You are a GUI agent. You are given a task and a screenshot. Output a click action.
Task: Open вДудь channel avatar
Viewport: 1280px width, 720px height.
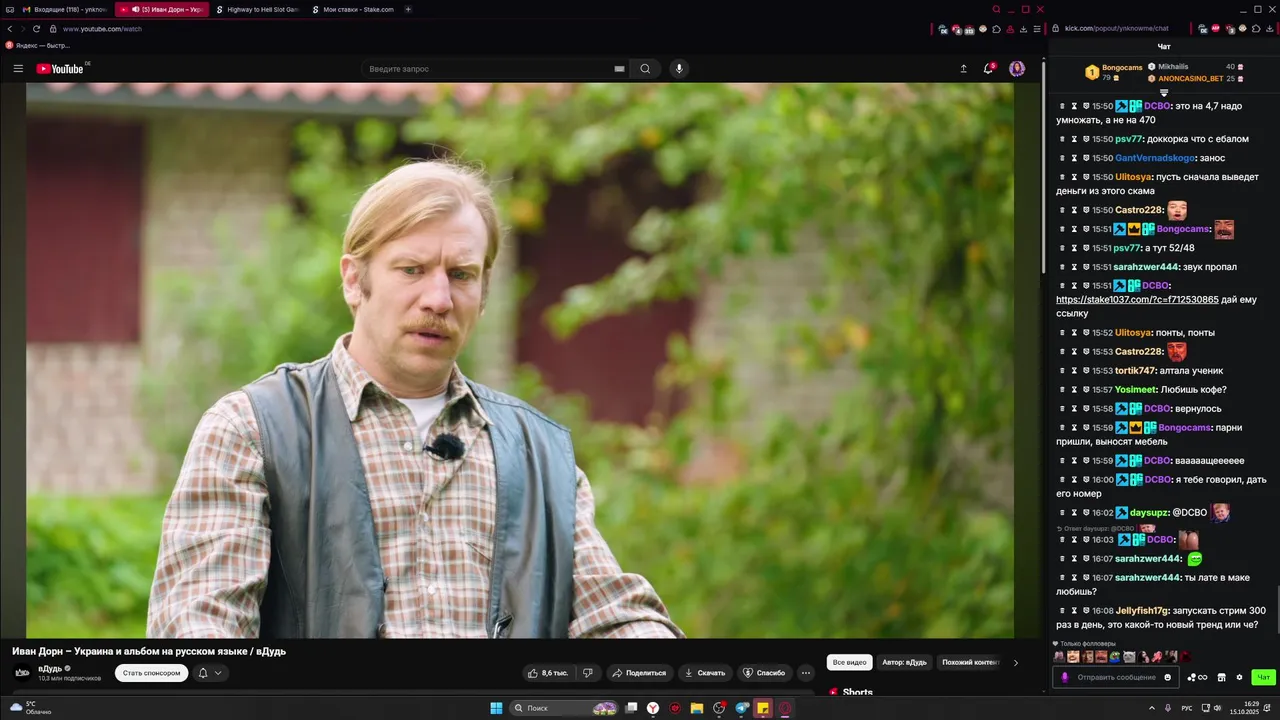(x=23, y=672)
